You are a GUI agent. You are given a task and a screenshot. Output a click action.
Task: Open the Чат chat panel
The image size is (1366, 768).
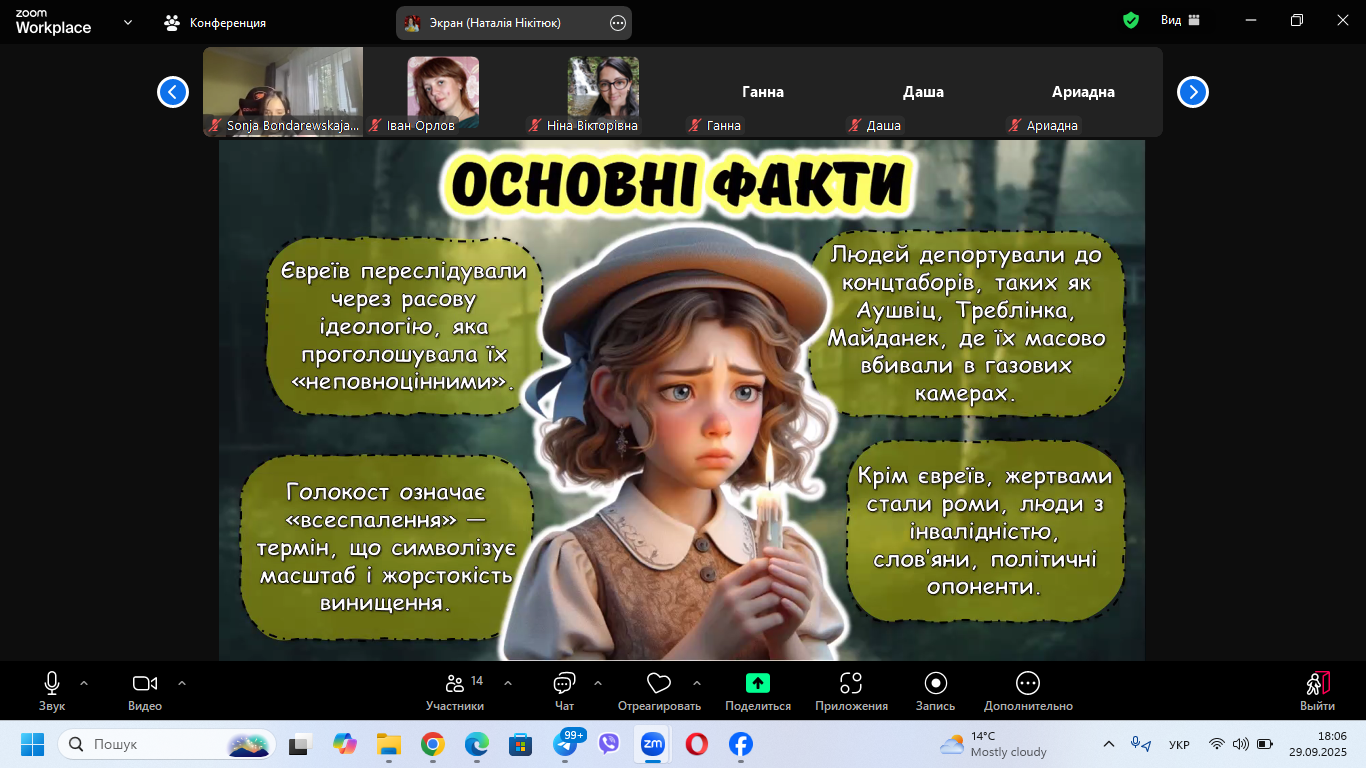tap(564, 690)
